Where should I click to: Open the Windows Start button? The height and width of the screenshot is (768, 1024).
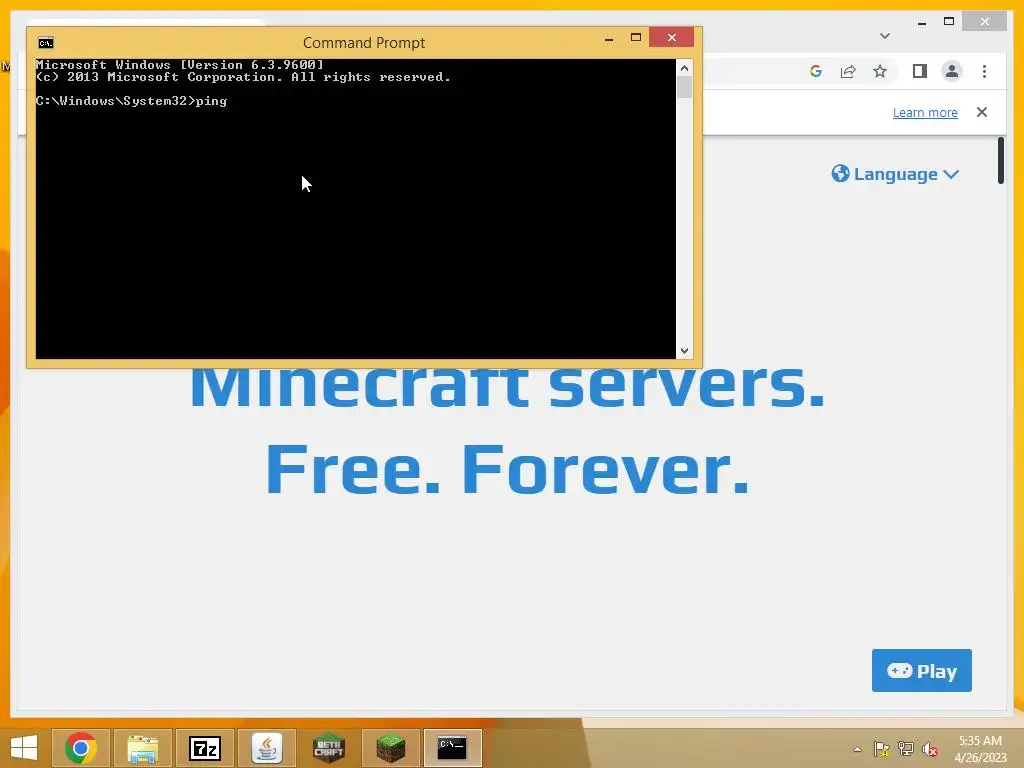tap(24, 748)
